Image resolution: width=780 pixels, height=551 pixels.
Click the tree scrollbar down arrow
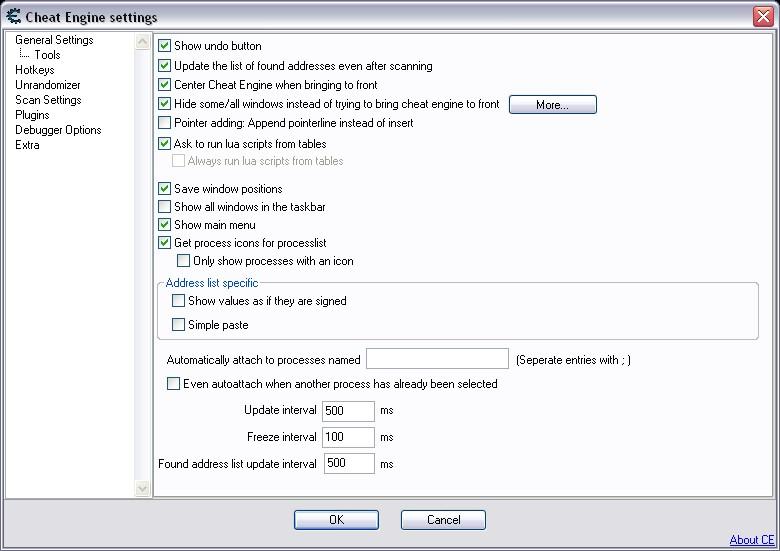tap(142, 488)
